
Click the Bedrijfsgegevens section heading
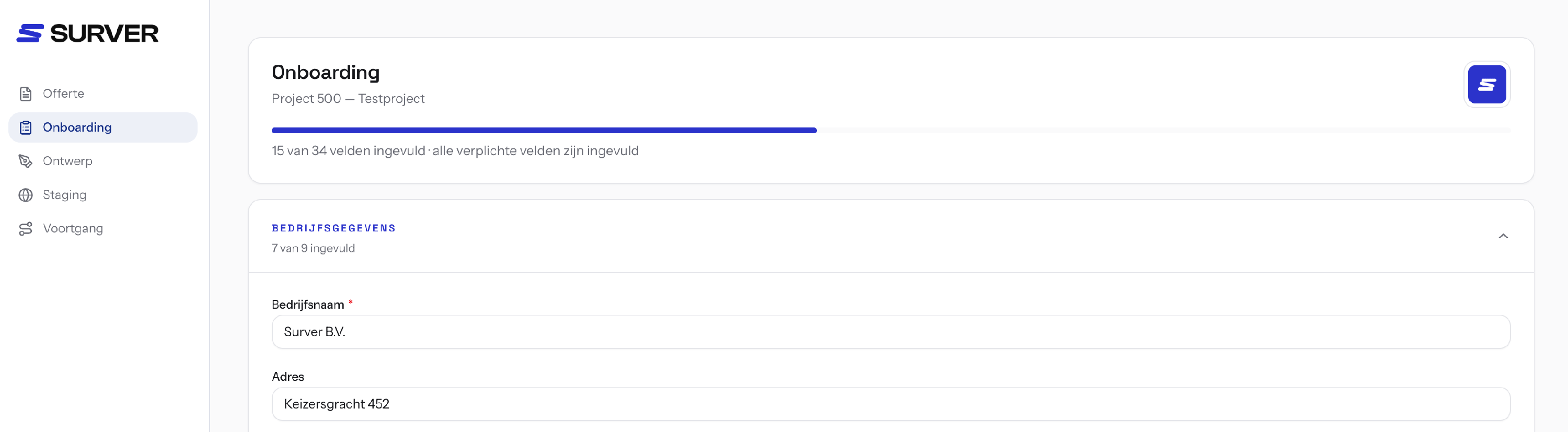pos(333,228)
